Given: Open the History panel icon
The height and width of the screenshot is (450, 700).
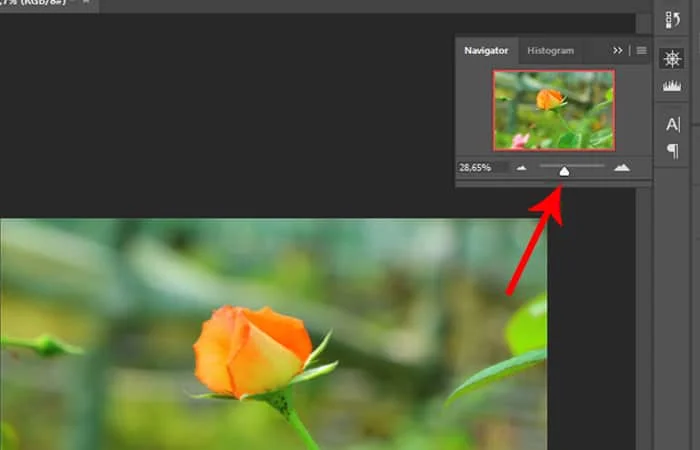Looking at the screenshot, I should (x=672, y=20).
